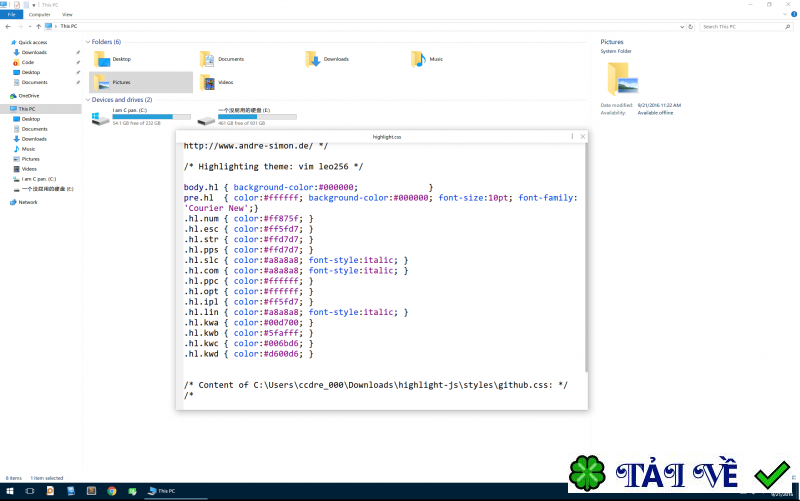This screenshot has height=501, width=800.
Task: Switch to the Computer ribbon tab
Action: pyautogui.click(x=40, y=15)
